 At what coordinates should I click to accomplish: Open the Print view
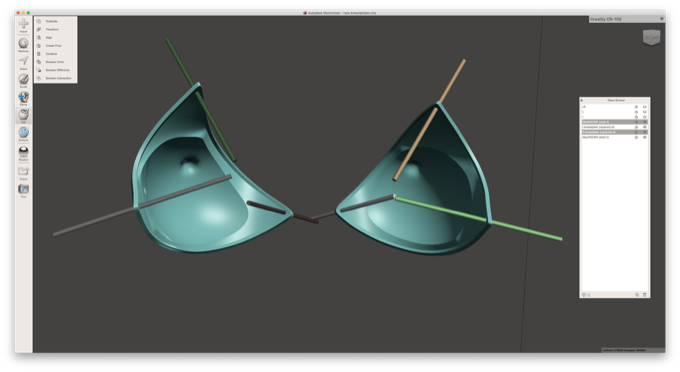pyautogui.click(x=23, y=190)
